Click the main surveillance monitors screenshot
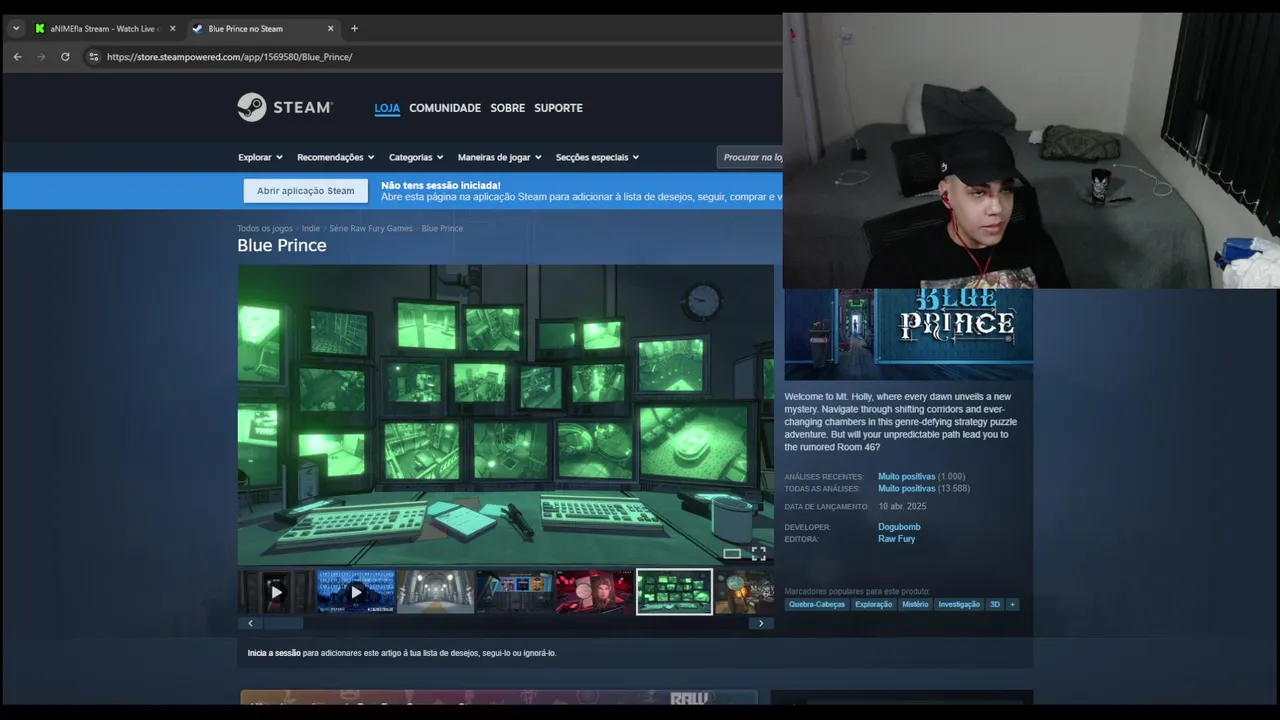The height and width of the screenshot is (720, 1280). [x=505, y=415]
